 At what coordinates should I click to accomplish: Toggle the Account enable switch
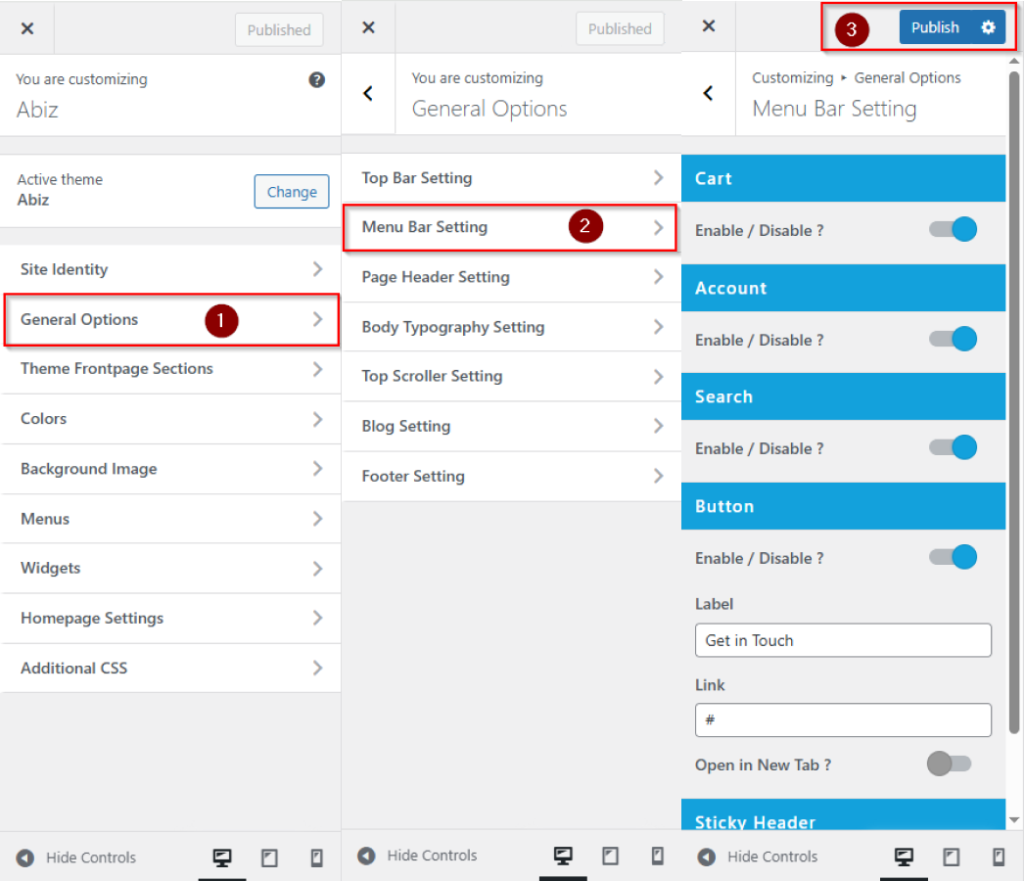[x=953, y=340]
